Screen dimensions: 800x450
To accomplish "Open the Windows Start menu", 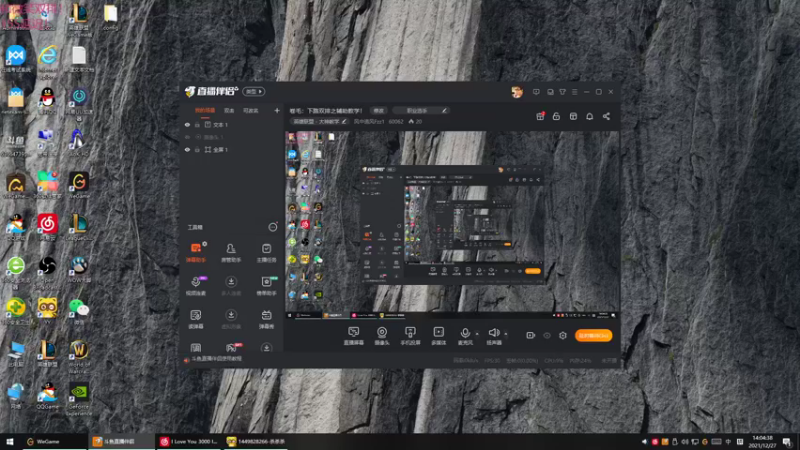I will click(x=9, y=442).
